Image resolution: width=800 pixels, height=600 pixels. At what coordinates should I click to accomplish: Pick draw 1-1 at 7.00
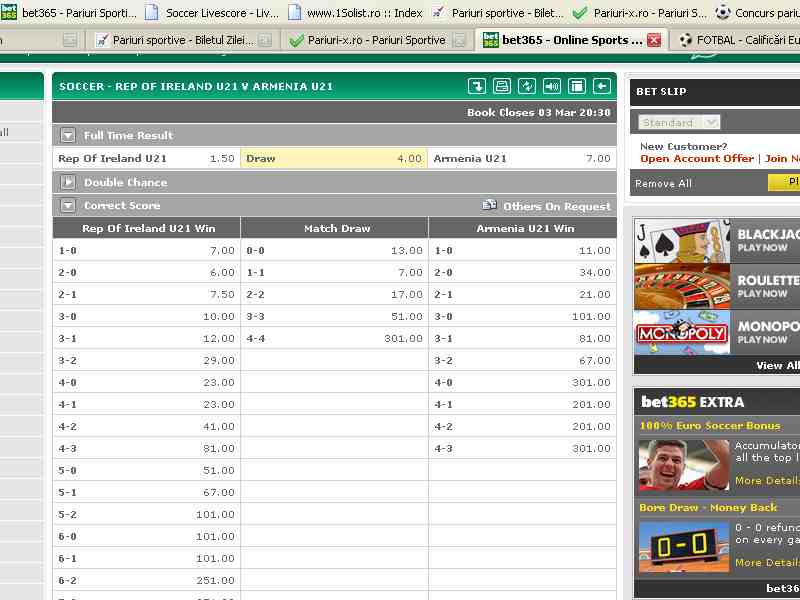tap(334, 272)
